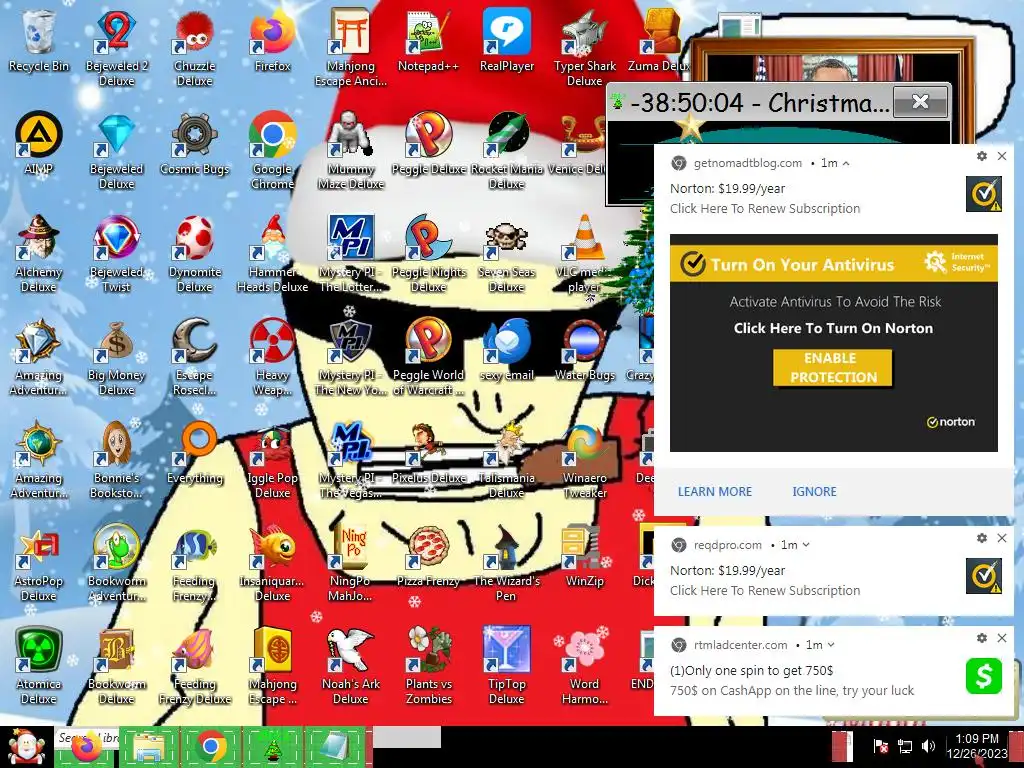Open Noah's Ark Deluxe shortcut
1024x768 pixels.
coord(351,666)
